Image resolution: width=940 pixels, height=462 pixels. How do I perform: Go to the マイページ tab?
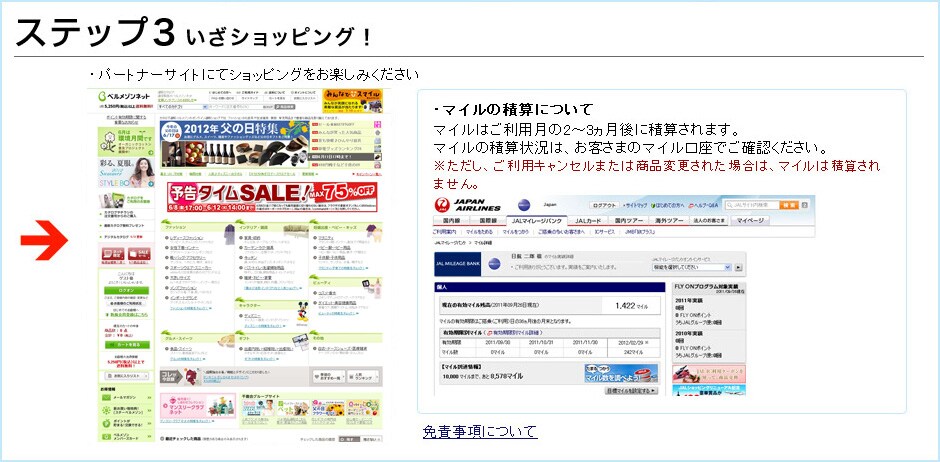(x=751, y=220)
